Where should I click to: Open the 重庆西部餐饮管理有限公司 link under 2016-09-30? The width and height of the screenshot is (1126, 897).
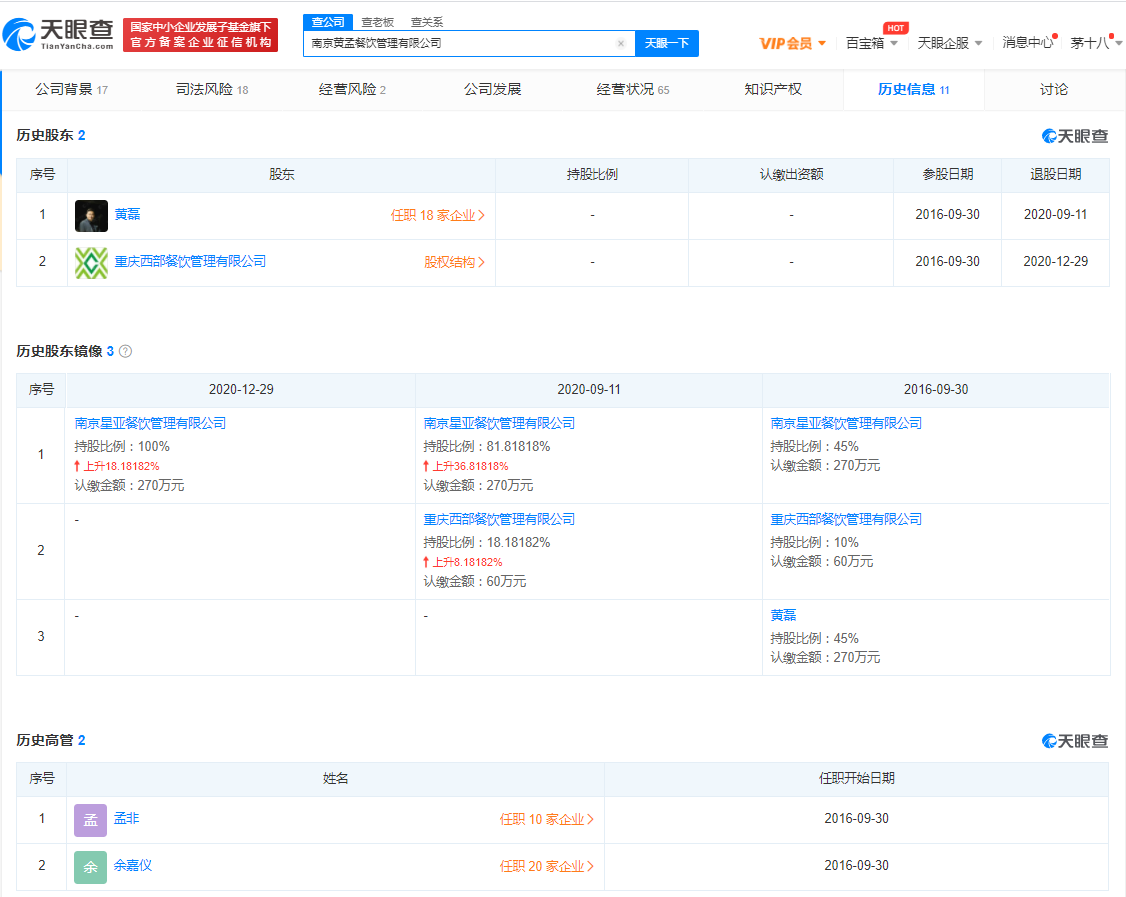tap(846, 519)
